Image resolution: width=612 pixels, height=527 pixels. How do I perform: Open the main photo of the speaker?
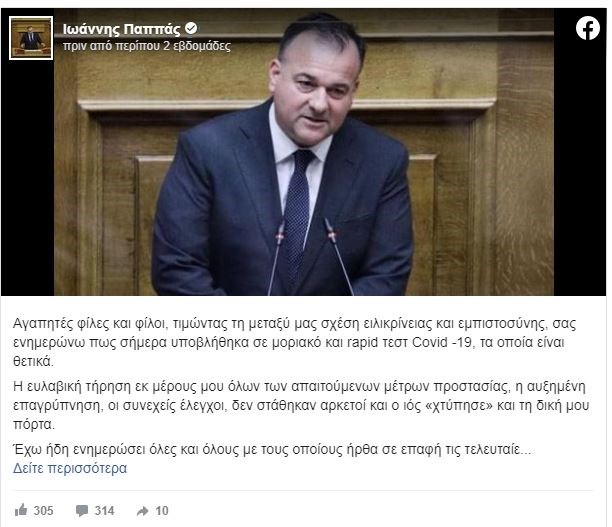pos(304,152)
